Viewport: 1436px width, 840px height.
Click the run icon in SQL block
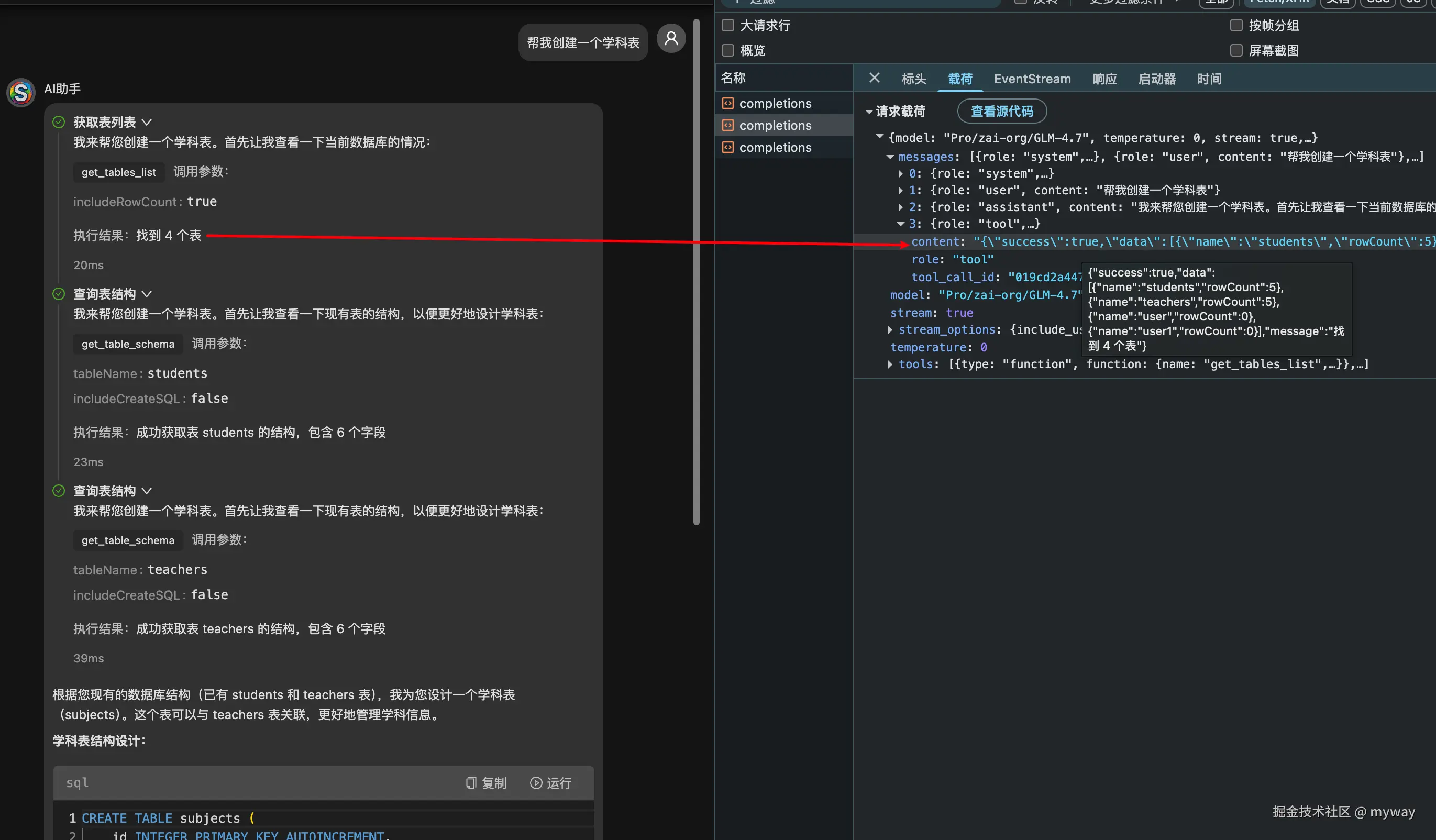536,783
